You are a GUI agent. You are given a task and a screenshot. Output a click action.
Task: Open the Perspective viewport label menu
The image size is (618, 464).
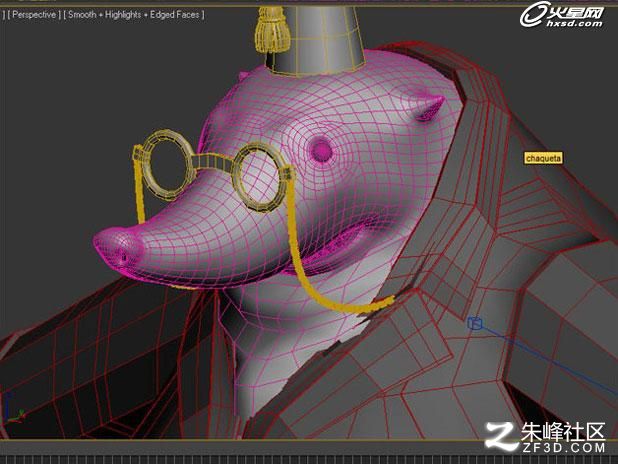tap(34, 15)
